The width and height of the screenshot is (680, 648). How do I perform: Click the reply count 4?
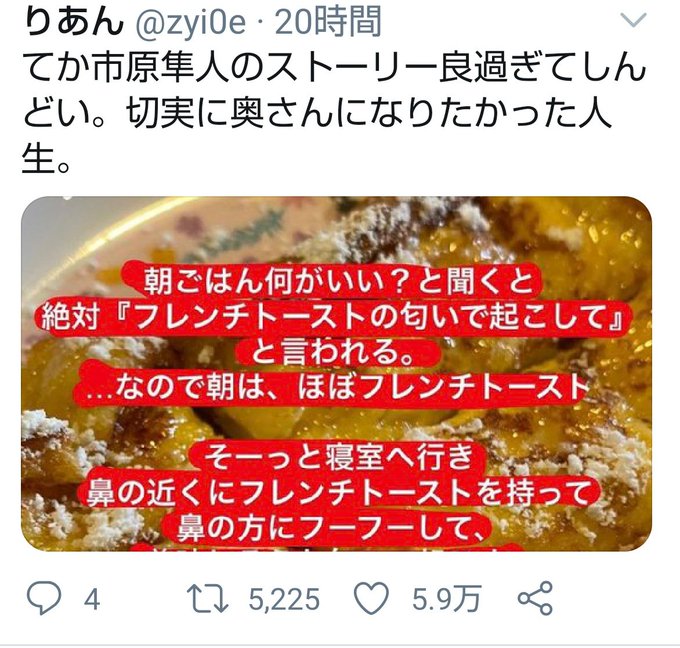(x=92, y=600)
